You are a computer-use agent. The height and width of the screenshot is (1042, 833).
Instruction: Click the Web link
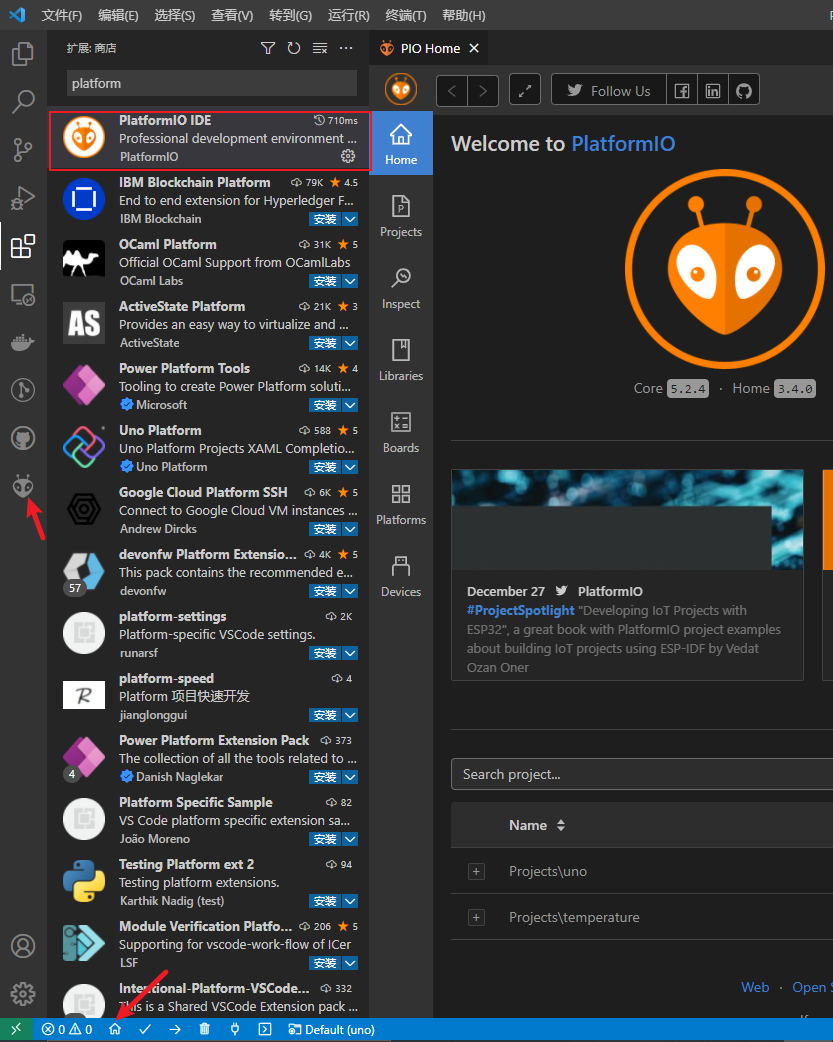click(755, 988)
